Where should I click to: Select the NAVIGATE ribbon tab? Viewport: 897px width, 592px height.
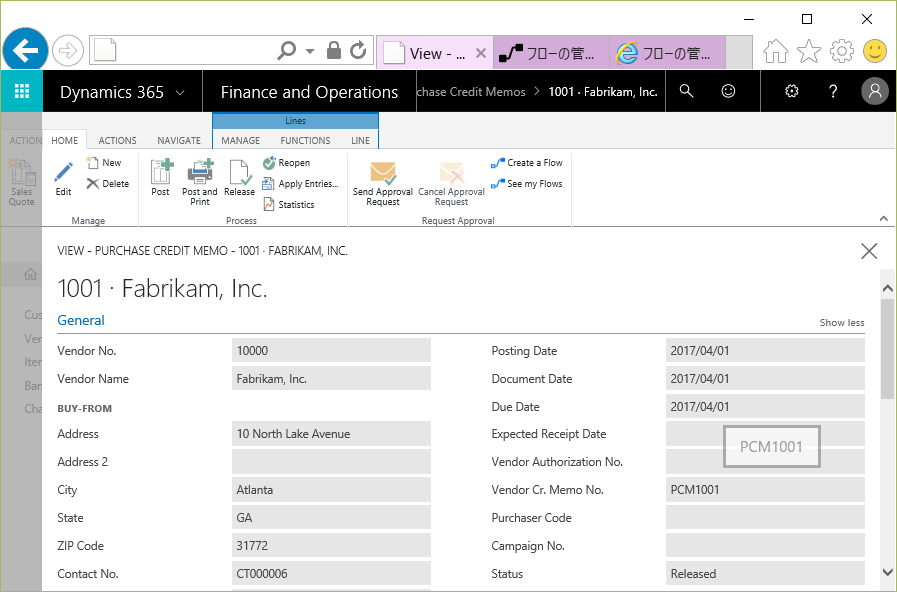179,140
